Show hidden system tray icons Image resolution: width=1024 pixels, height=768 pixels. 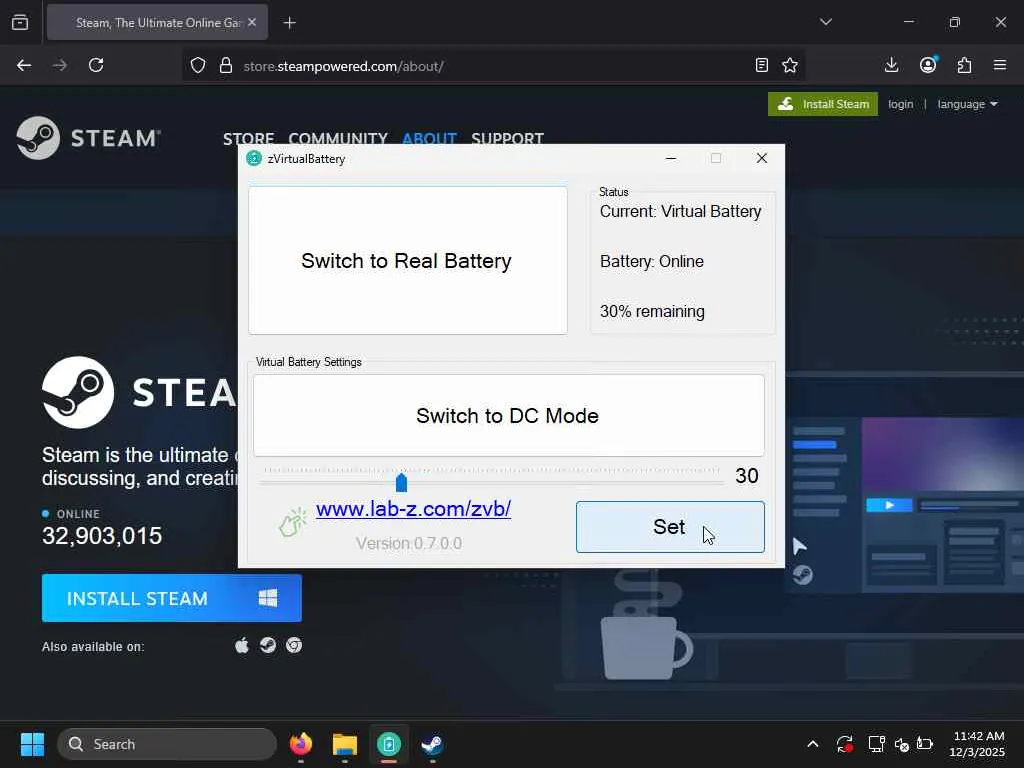(812, 744)
